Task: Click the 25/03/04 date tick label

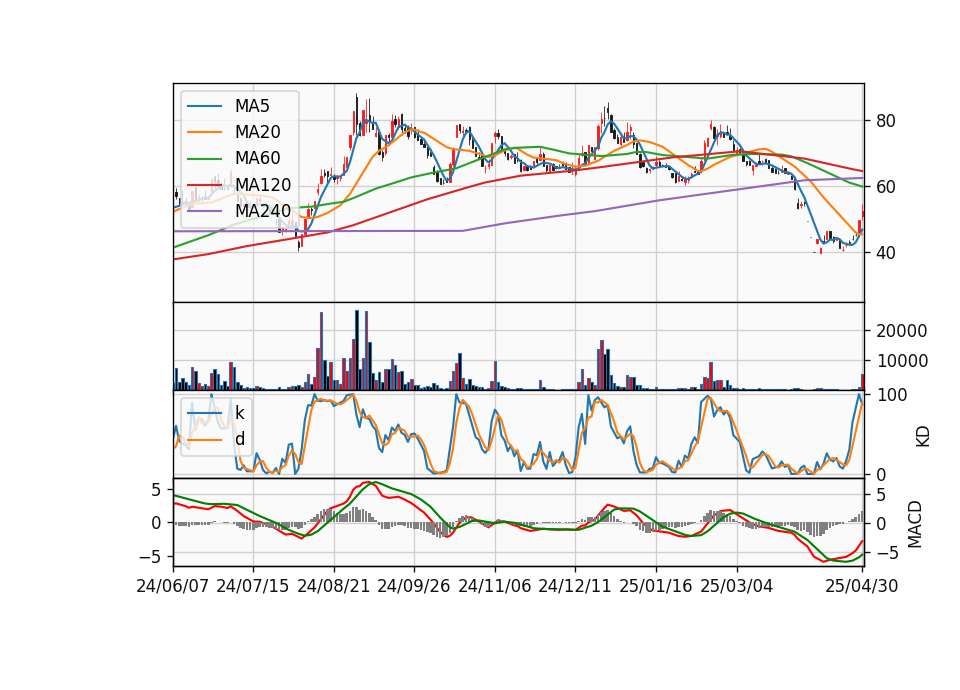Action: (737, 586)
